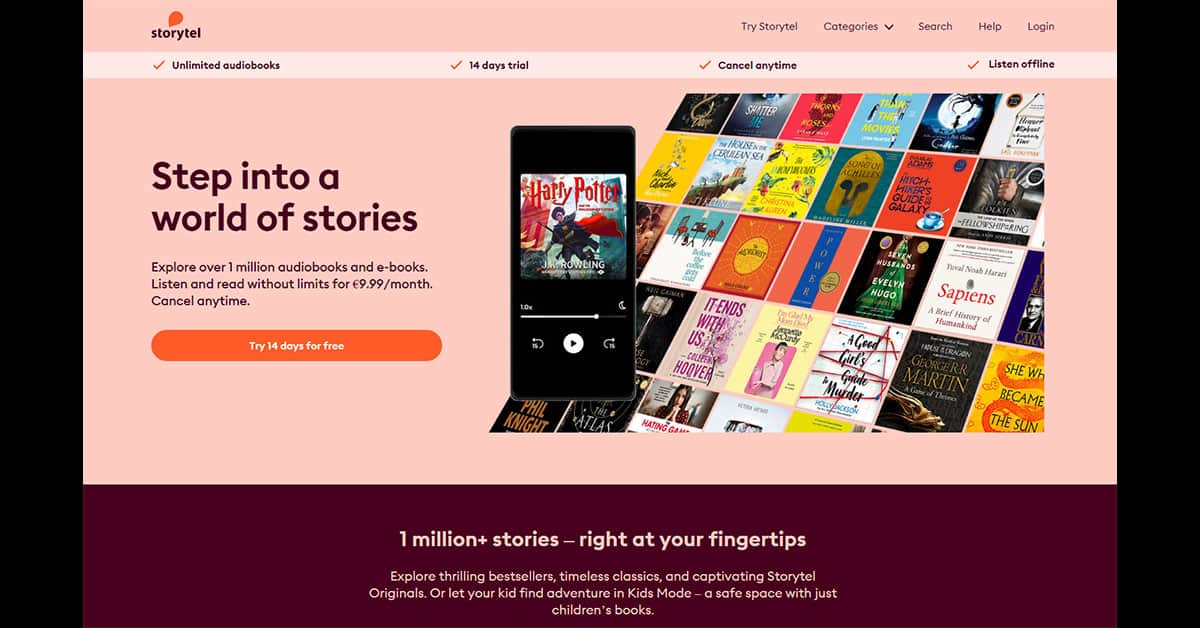Click the 1.0x playback speed control
Viewport: 1200px width, 628px height.
[526, 306]
